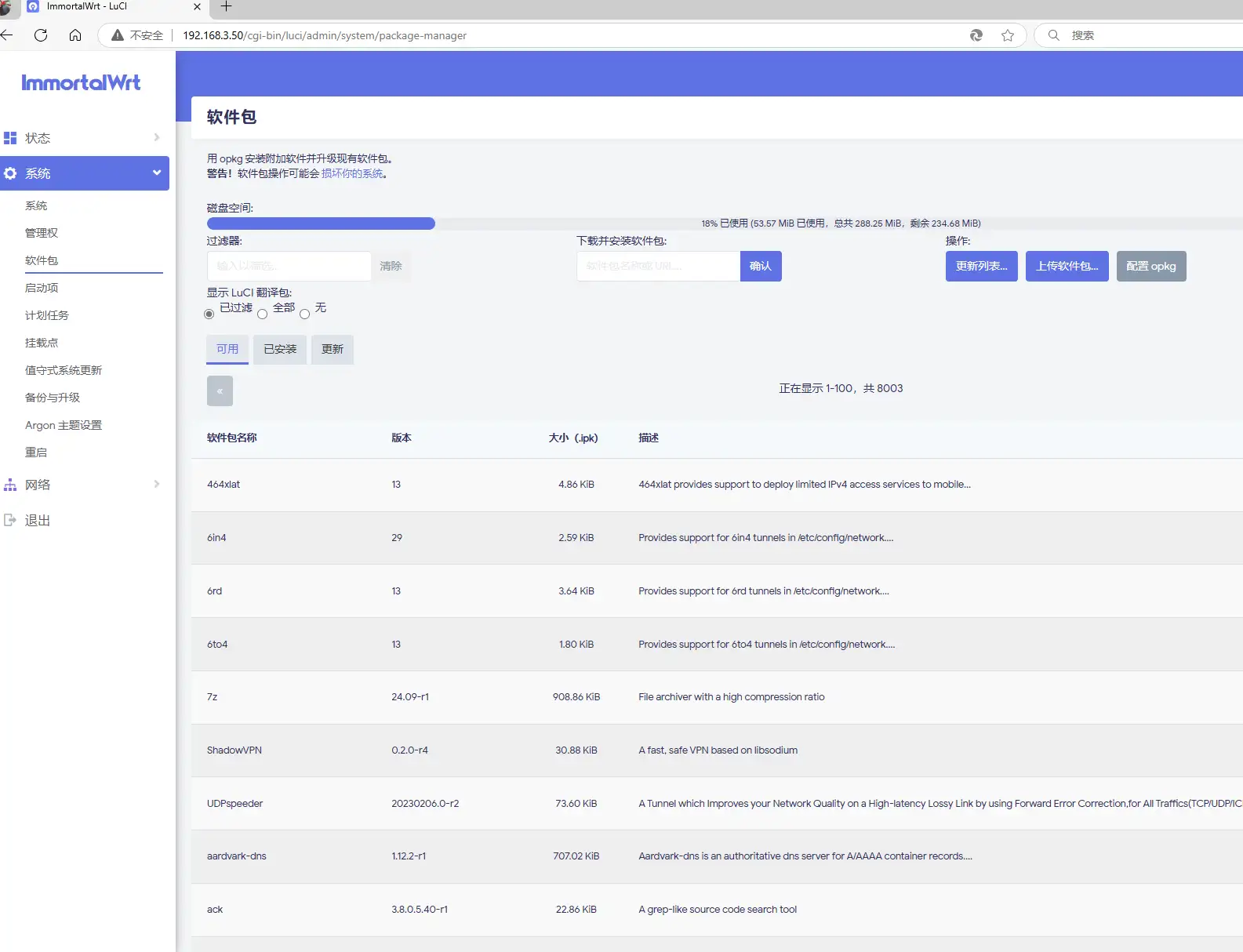Select the 已过滤 radio button
The width and height of the screenshot is (1243, 952).
point(209,314)
